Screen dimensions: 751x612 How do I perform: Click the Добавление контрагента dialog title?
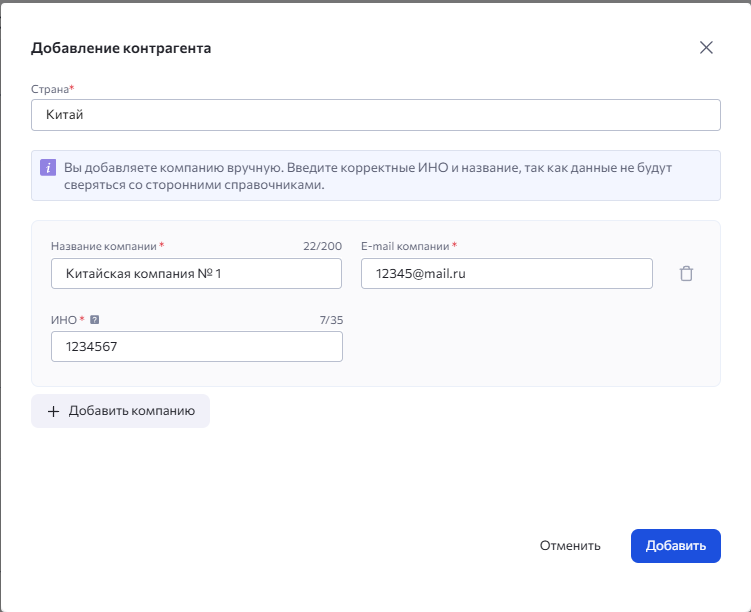[x=121, y=48]
